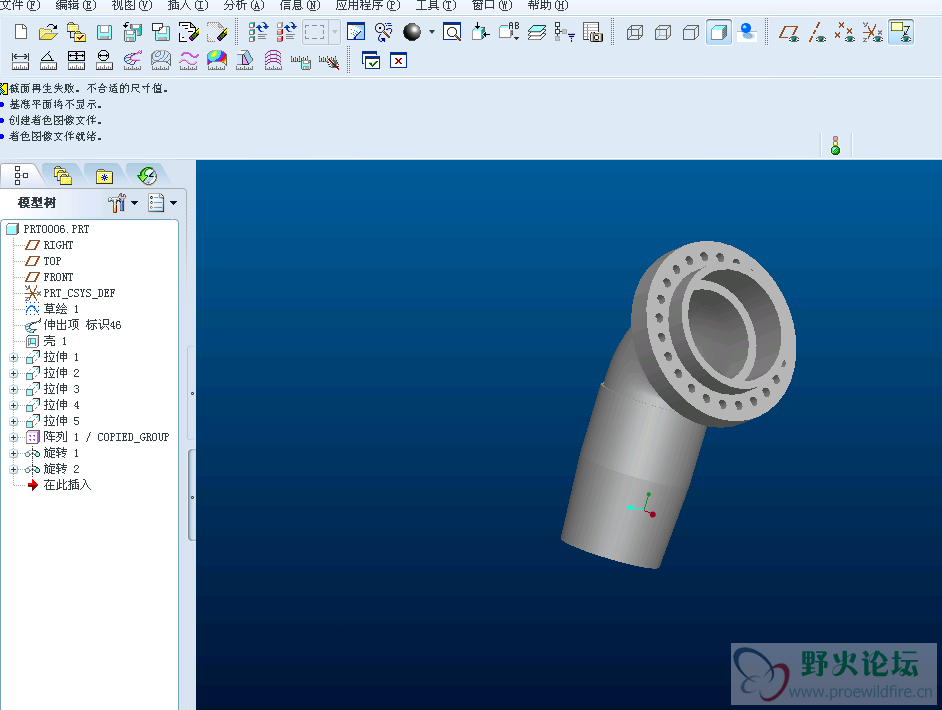This screenshot has height=710, width=942.
Task: Close window using red X toolbar icon
Action: coord(399,60)
